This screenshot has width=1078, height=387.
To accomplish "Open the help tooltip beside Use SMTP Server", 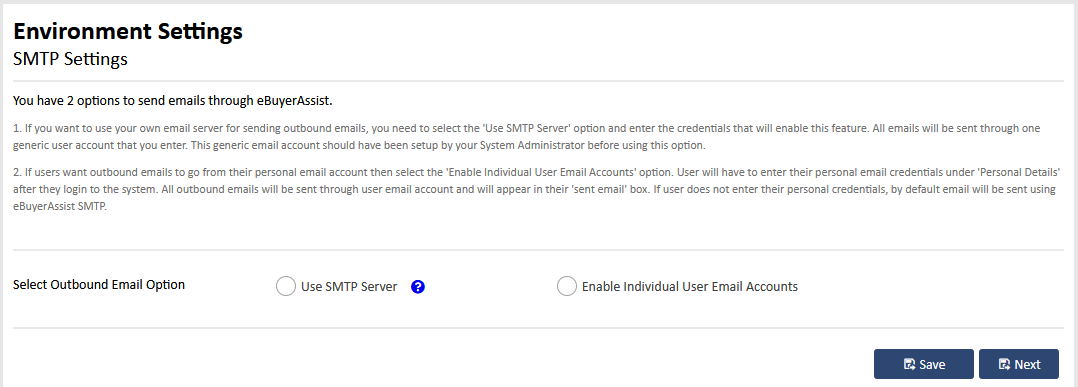I will [x=417, y=287].
